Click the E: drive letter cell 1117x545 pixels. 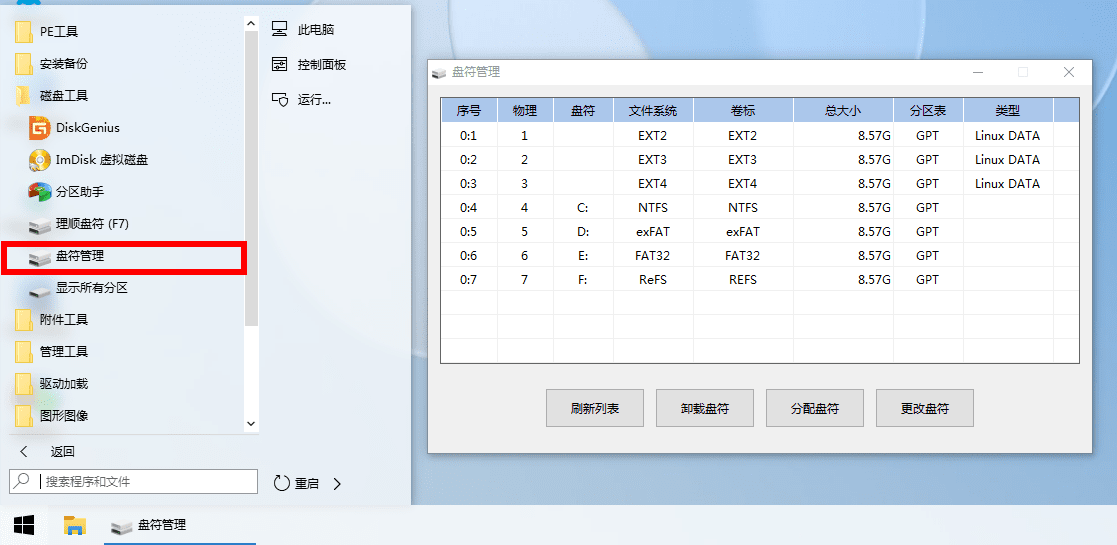pos(583,256)
